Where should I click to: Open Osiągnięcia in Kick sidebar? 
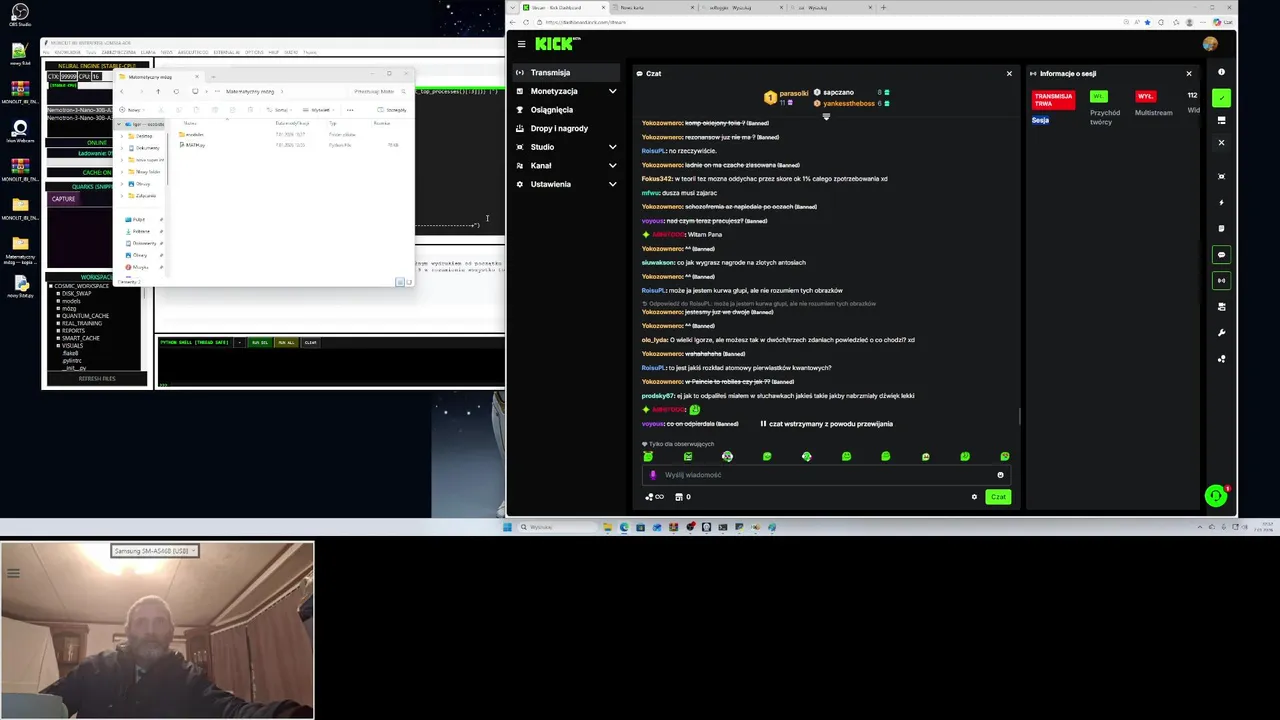tap(552, 110)
